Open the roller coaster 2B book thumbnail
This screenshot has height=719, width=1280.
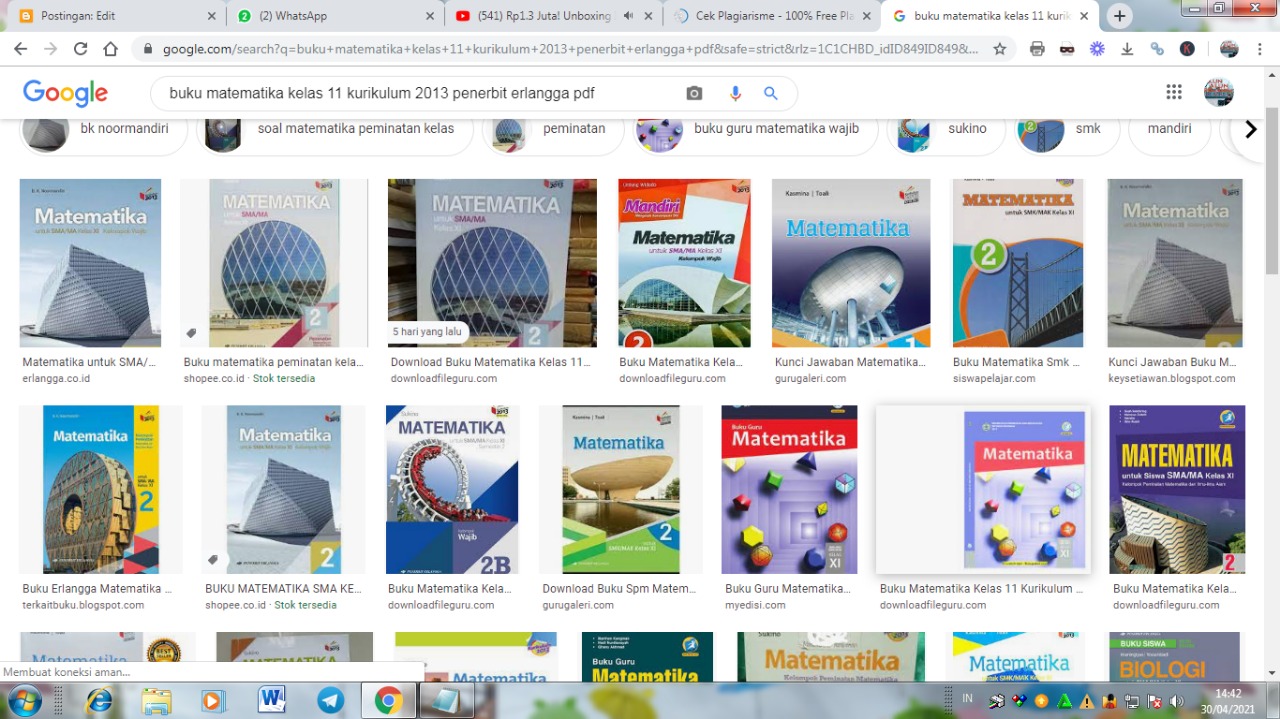coord(452,489)
